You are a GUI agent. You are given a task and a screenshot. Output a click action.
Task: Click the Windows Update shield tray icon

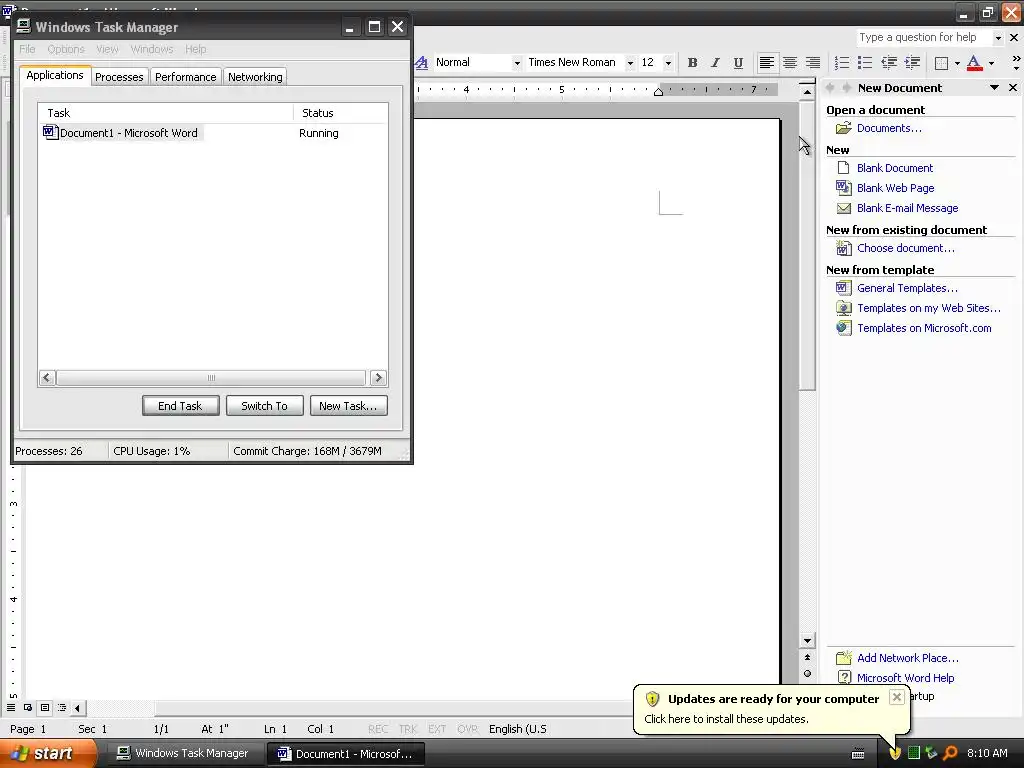click(895, 753)
